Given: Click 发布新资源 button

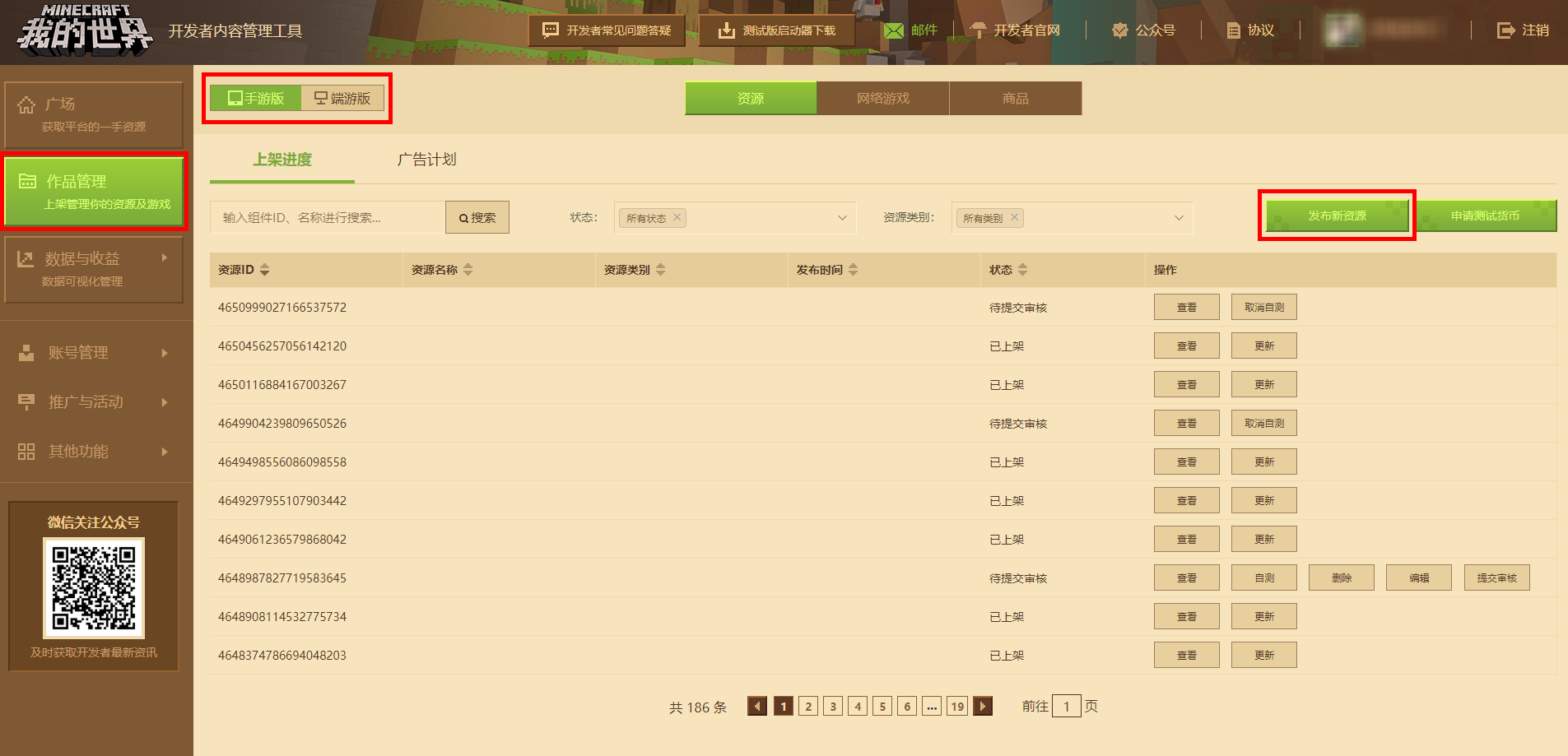Looking at the screenshot, I should 1337,216.
